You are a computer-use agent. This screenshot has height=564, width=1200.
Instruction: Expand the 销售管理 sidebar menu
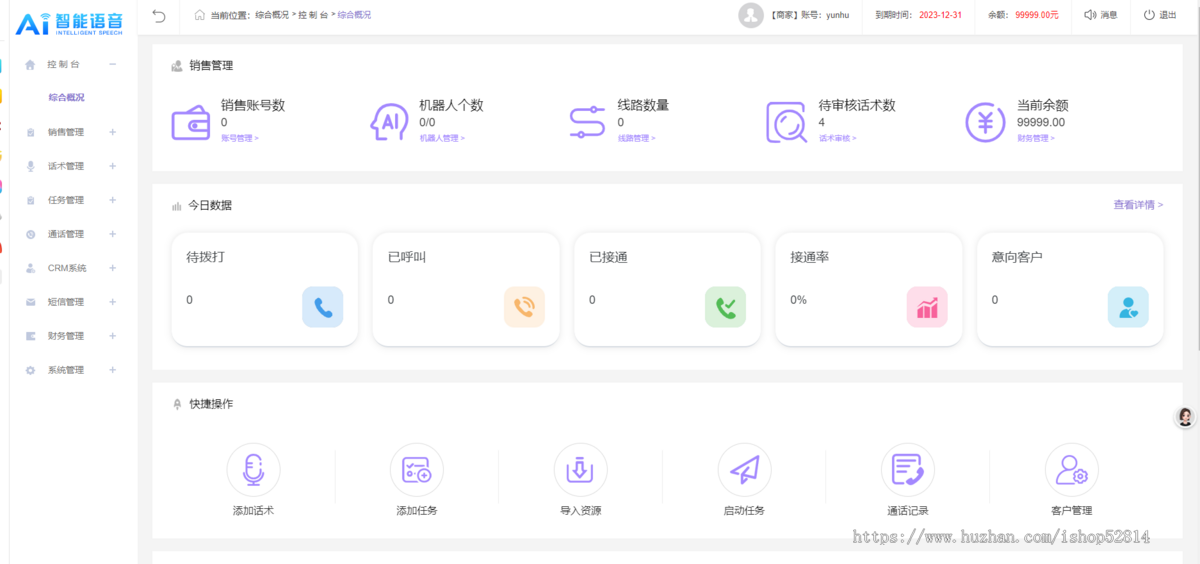112,132
